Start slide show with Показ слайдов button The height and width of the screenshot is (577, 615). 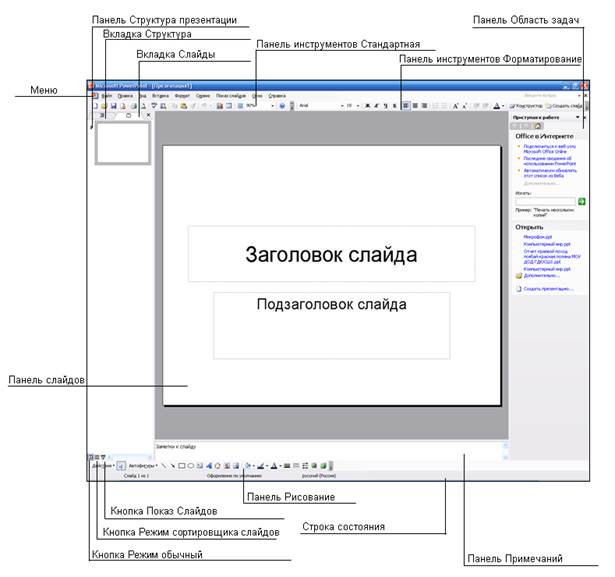(103, 457)
